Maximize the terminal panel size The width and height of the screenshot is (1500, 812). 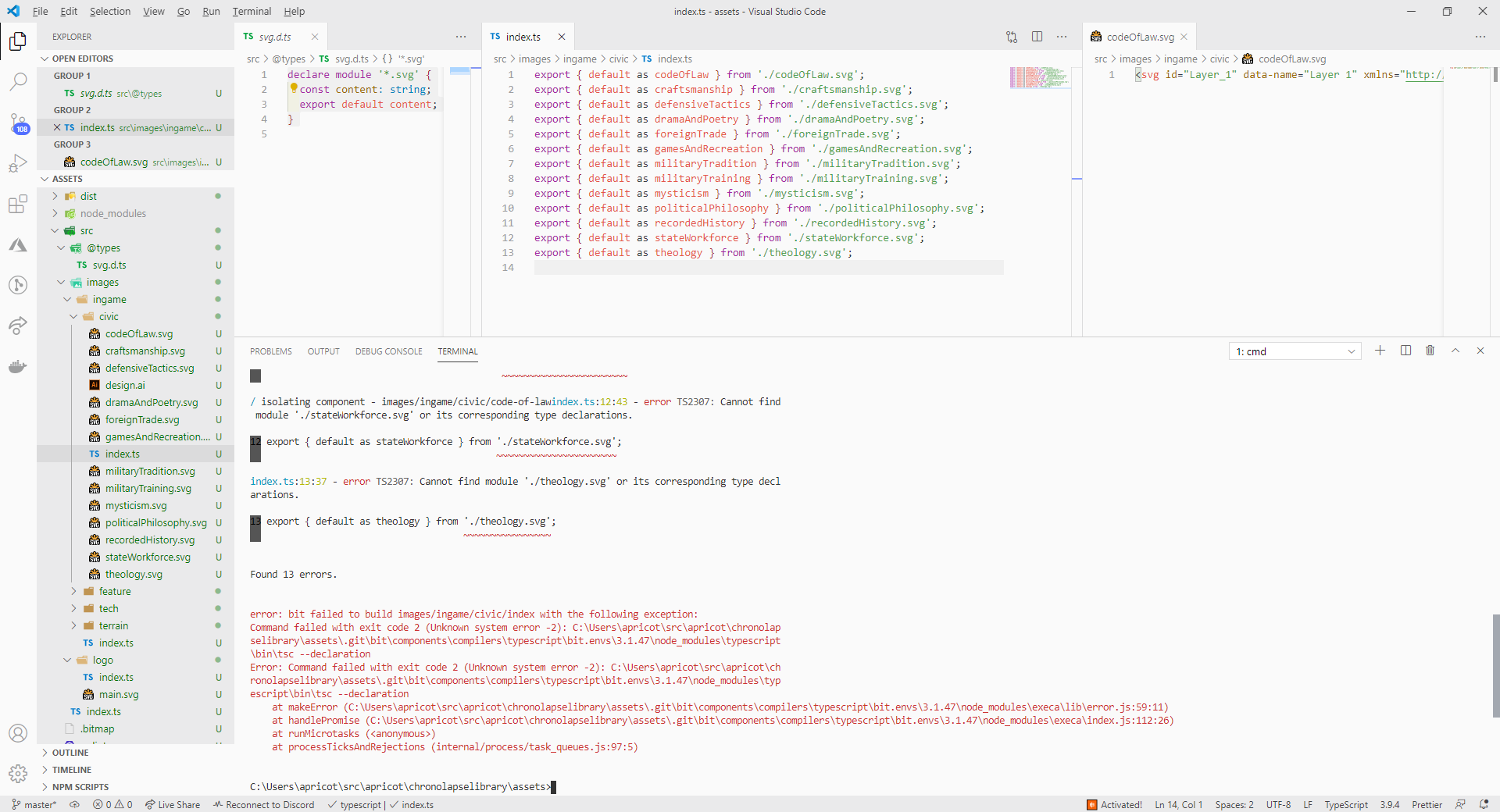[x=1455, y=351]
